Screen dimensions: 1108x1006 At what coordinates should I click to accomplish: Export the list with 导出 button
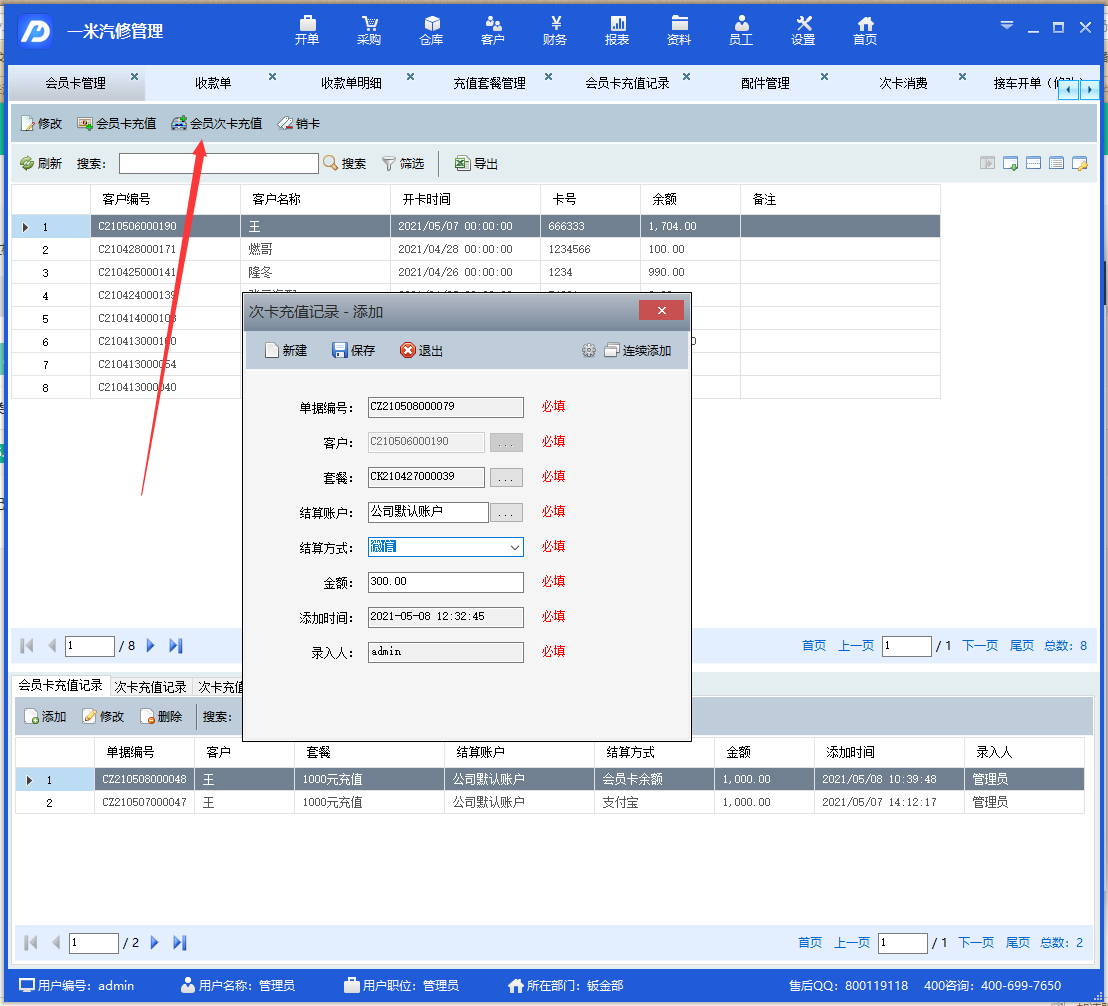tap(476, 163)
